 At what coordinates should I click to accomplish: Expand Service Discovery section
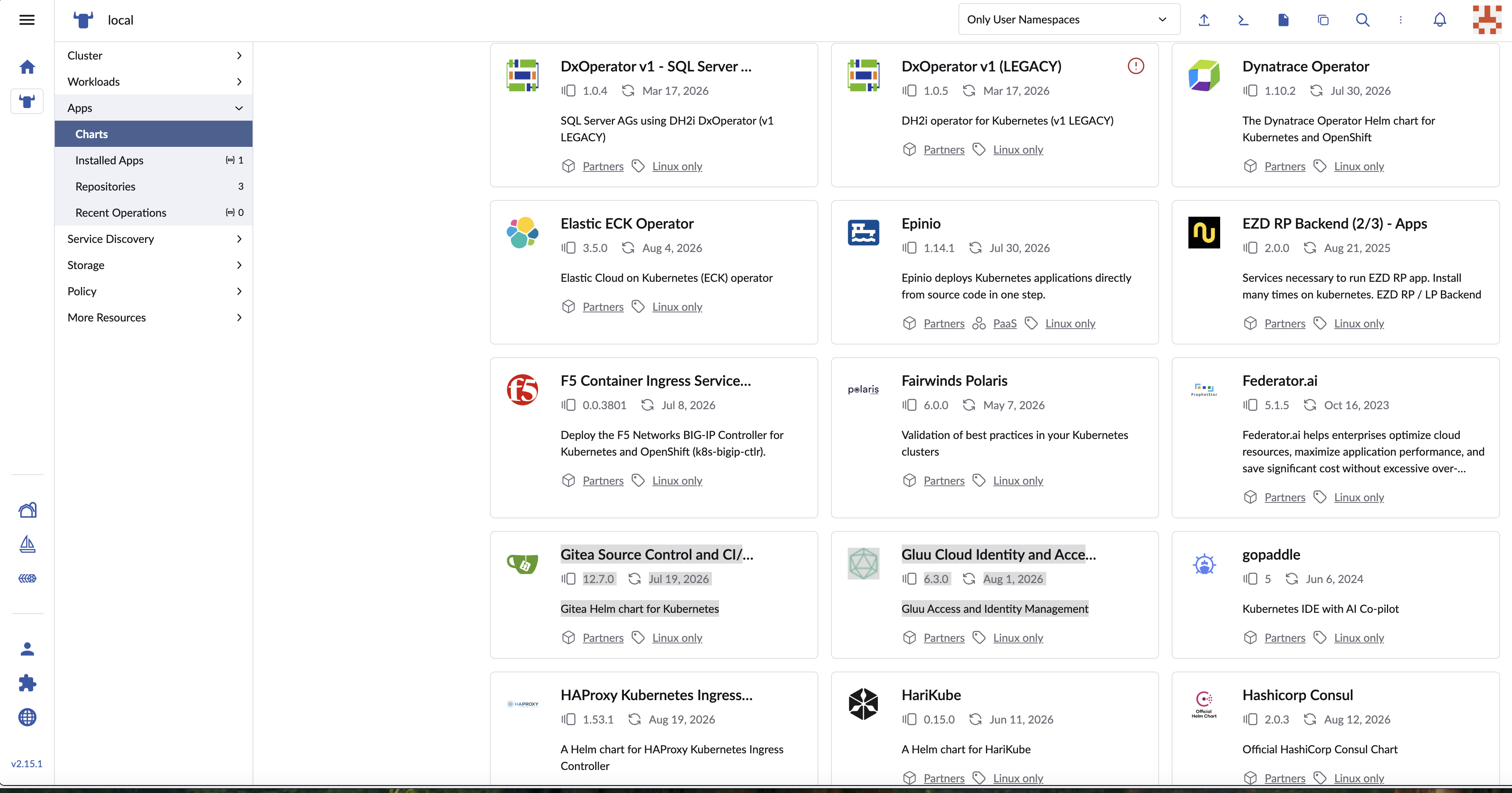coord(154,239)
